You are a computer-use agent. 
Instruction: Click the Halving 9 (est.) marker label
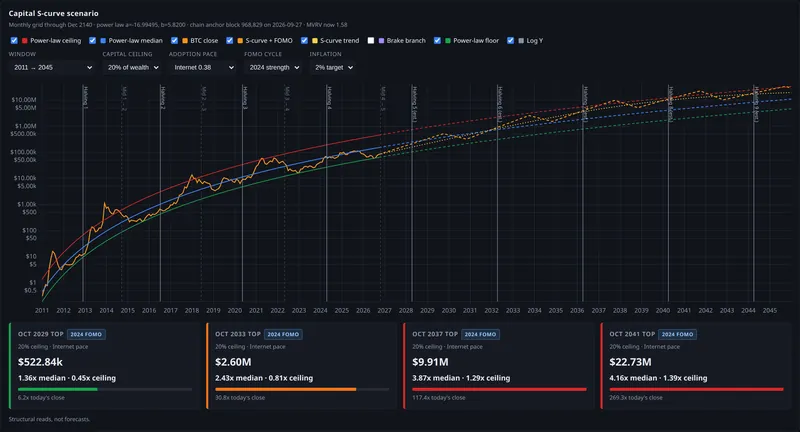point(756,104)
